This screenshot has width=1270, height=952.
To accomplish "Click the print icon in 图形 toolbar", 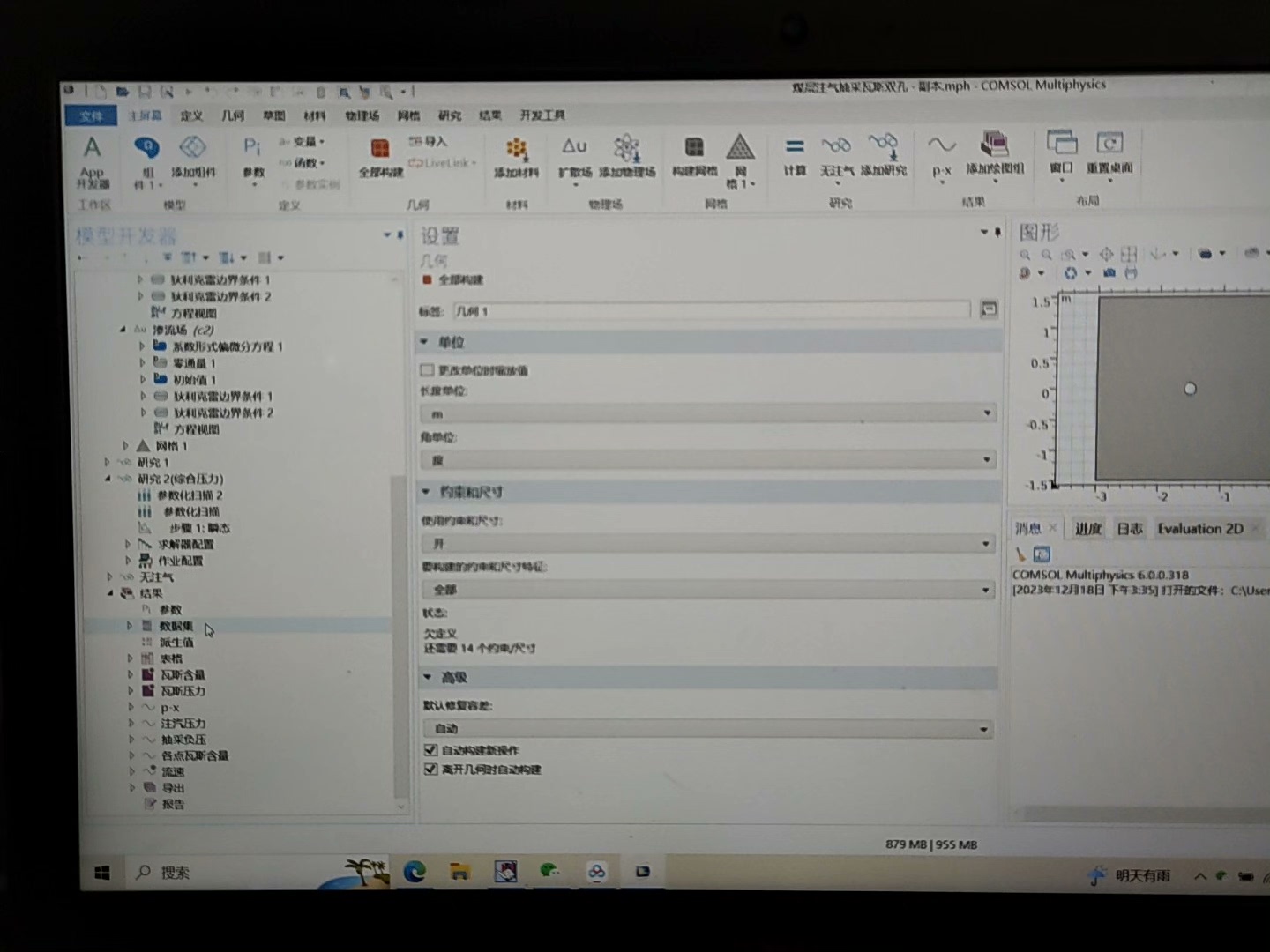I will point(1131,273).
